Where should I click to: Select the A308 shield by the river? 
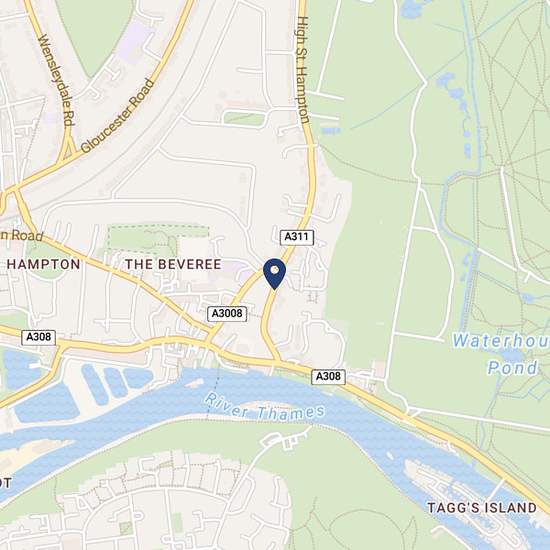(x=328, y=377)
